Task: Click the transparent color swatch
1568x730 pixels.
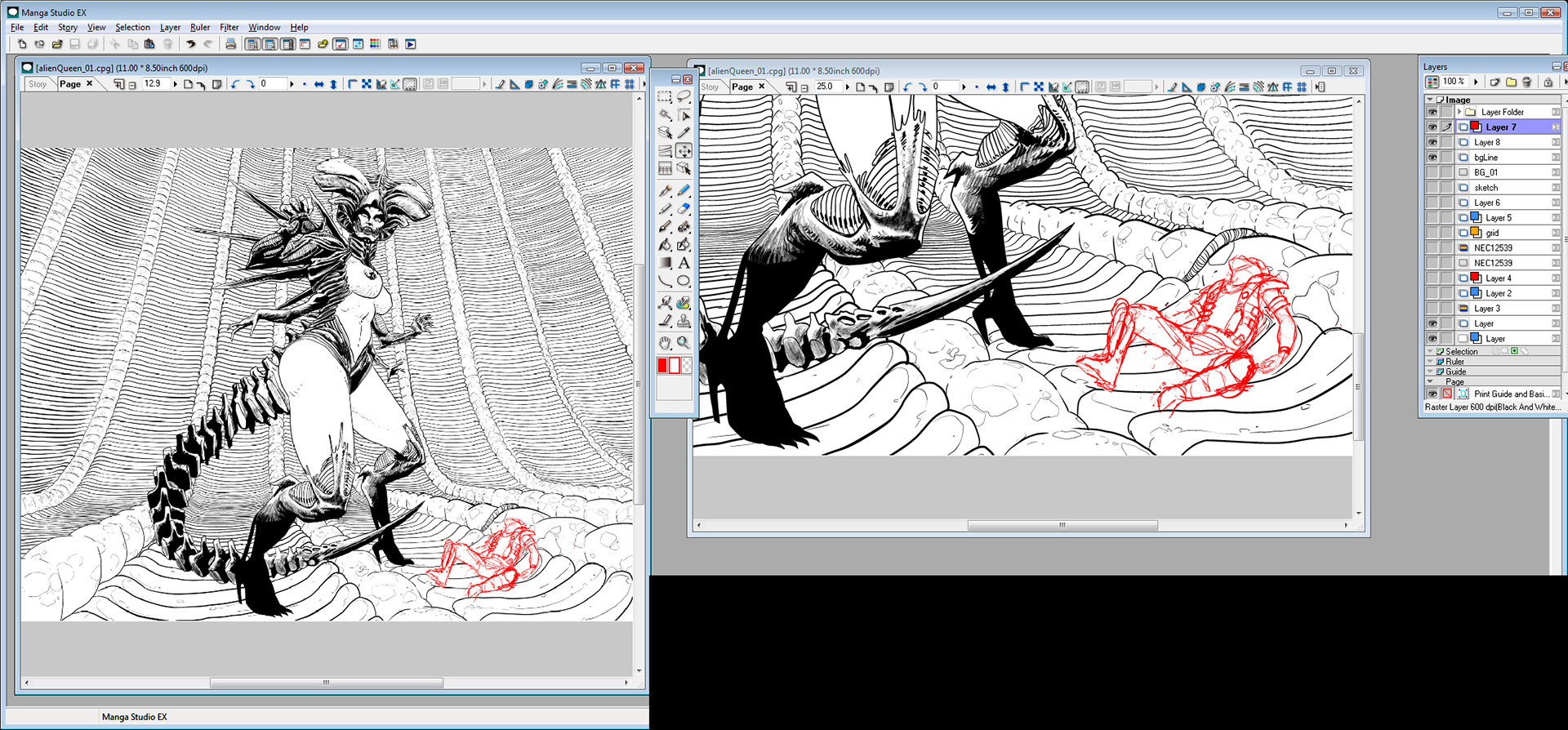Action: [687, 366]
